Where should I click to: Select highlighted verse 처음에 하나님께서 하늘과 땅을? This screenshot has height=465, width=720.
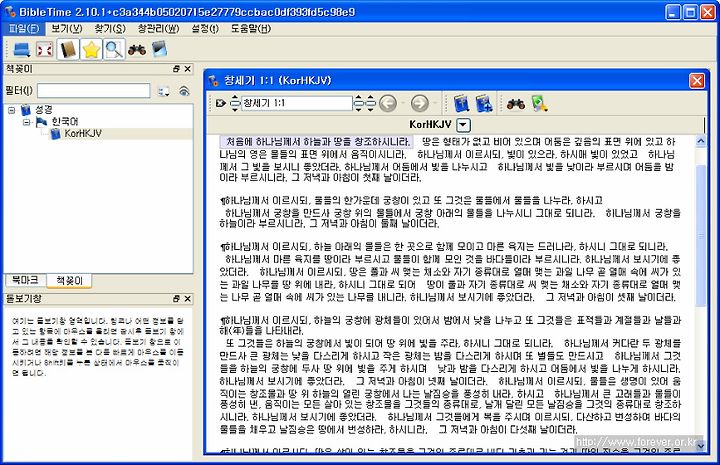pyautogui.click(x=316, y=142)
